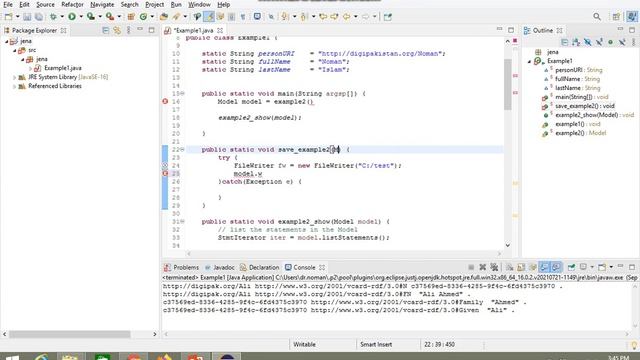
Task: Close the Example1.java editor tab
Action: [220, 31]
